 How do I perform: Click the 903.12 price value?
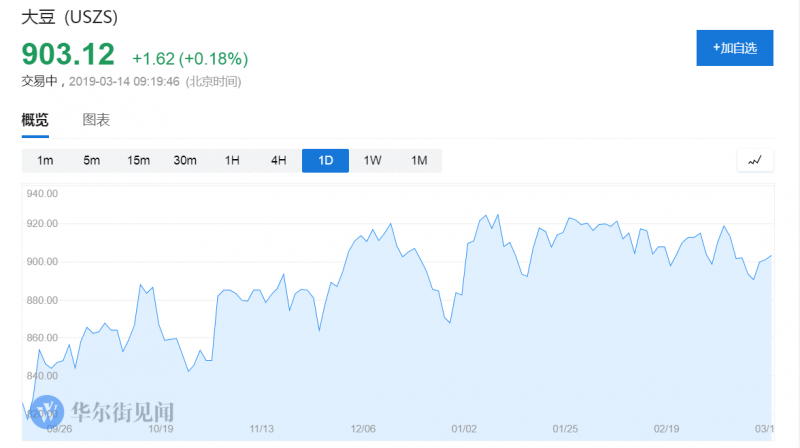coord(68,54)
